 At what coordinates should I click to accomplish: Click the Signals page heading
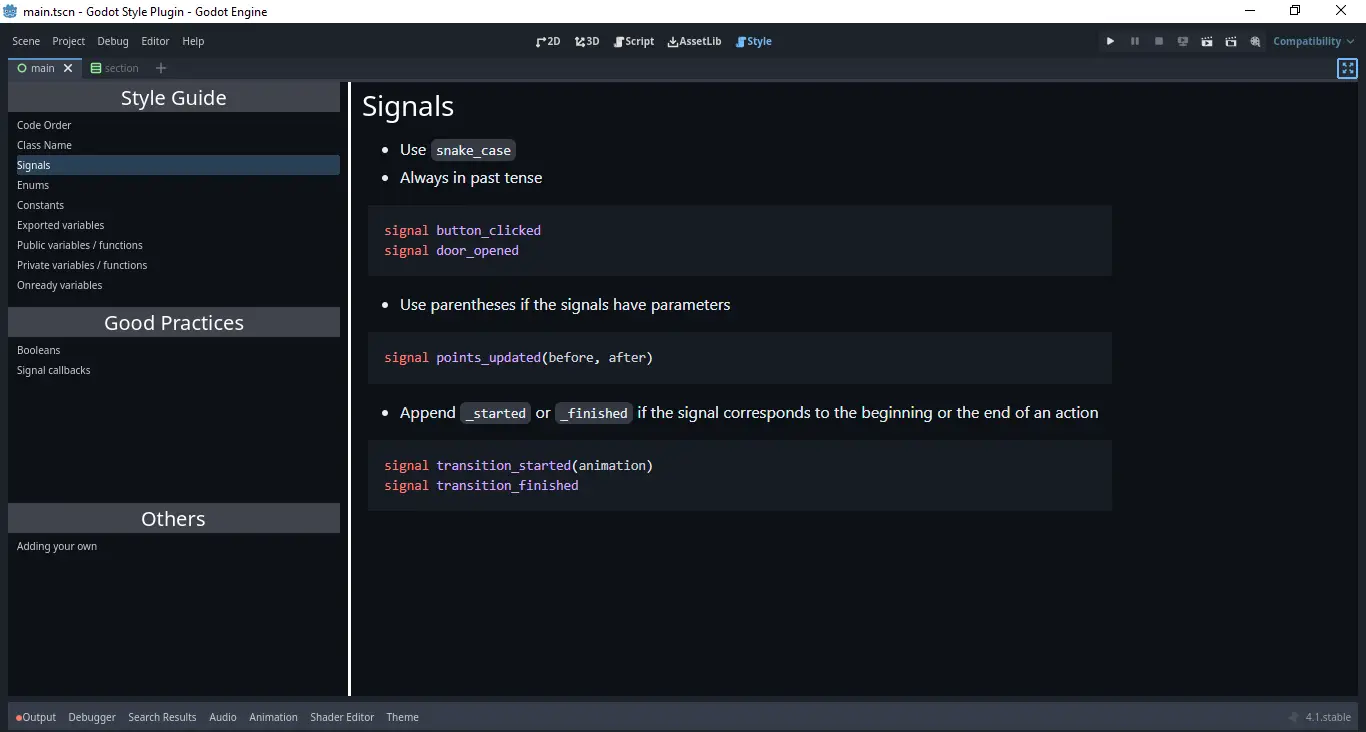point(408,106)
